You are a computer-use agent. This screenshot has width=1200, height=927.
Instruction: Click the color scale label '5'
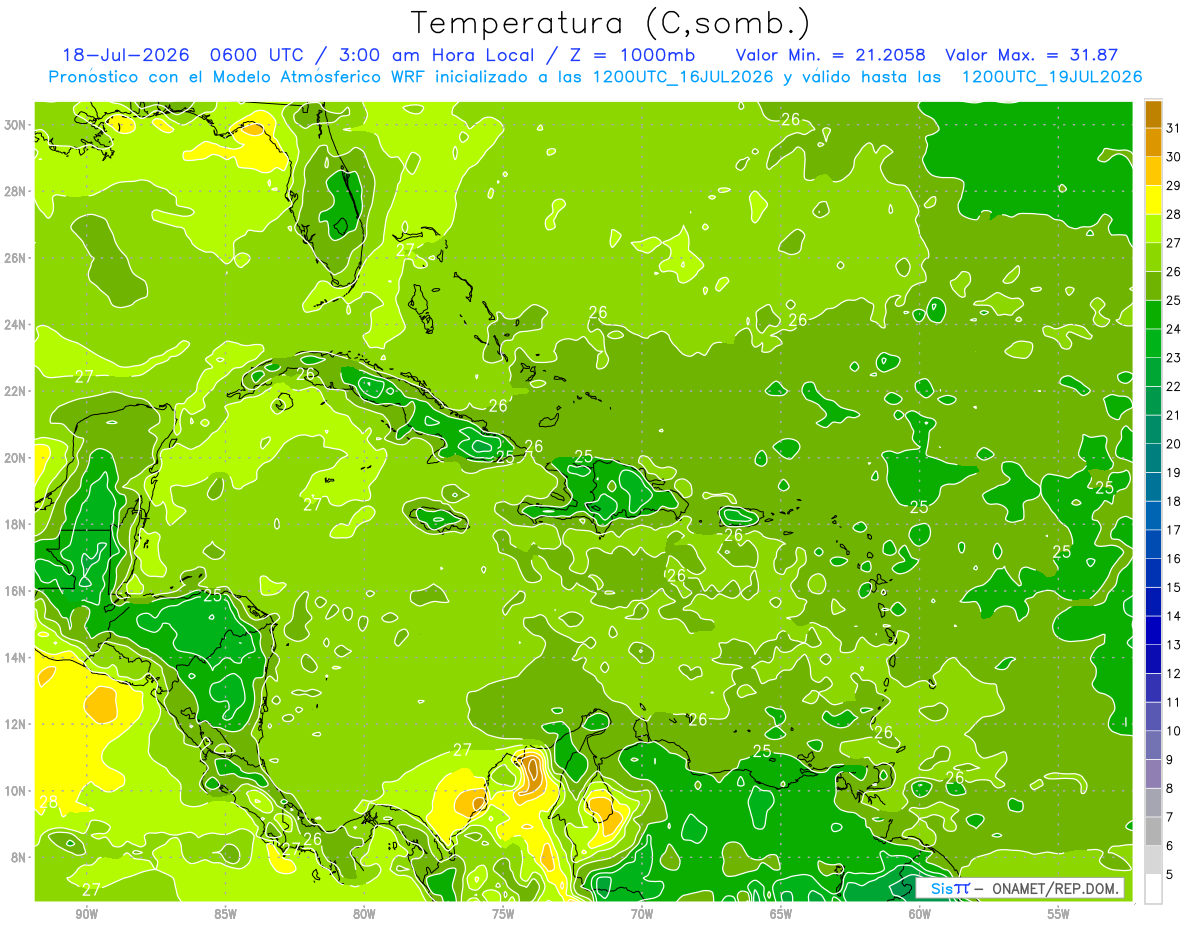point(1171,875)
